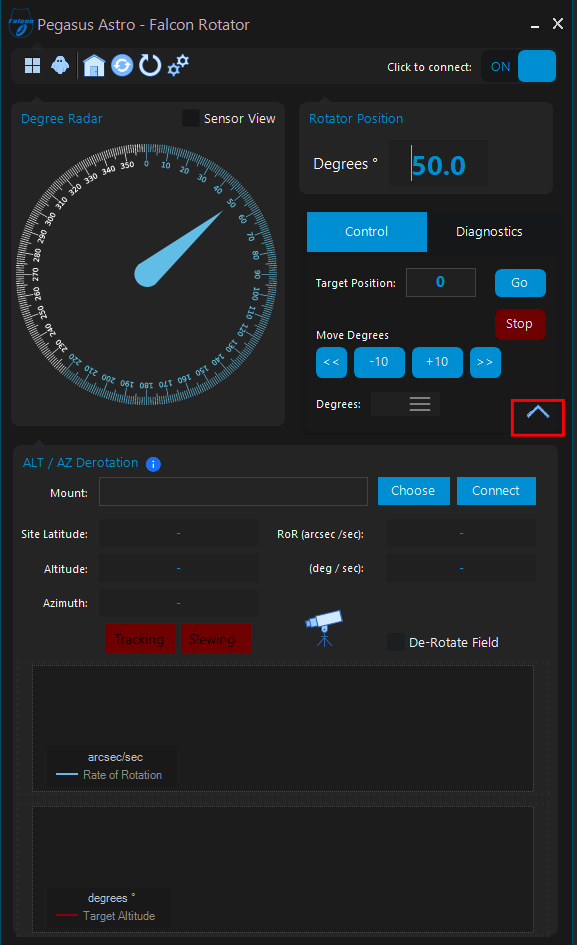Switch to the Control tab

367,231
